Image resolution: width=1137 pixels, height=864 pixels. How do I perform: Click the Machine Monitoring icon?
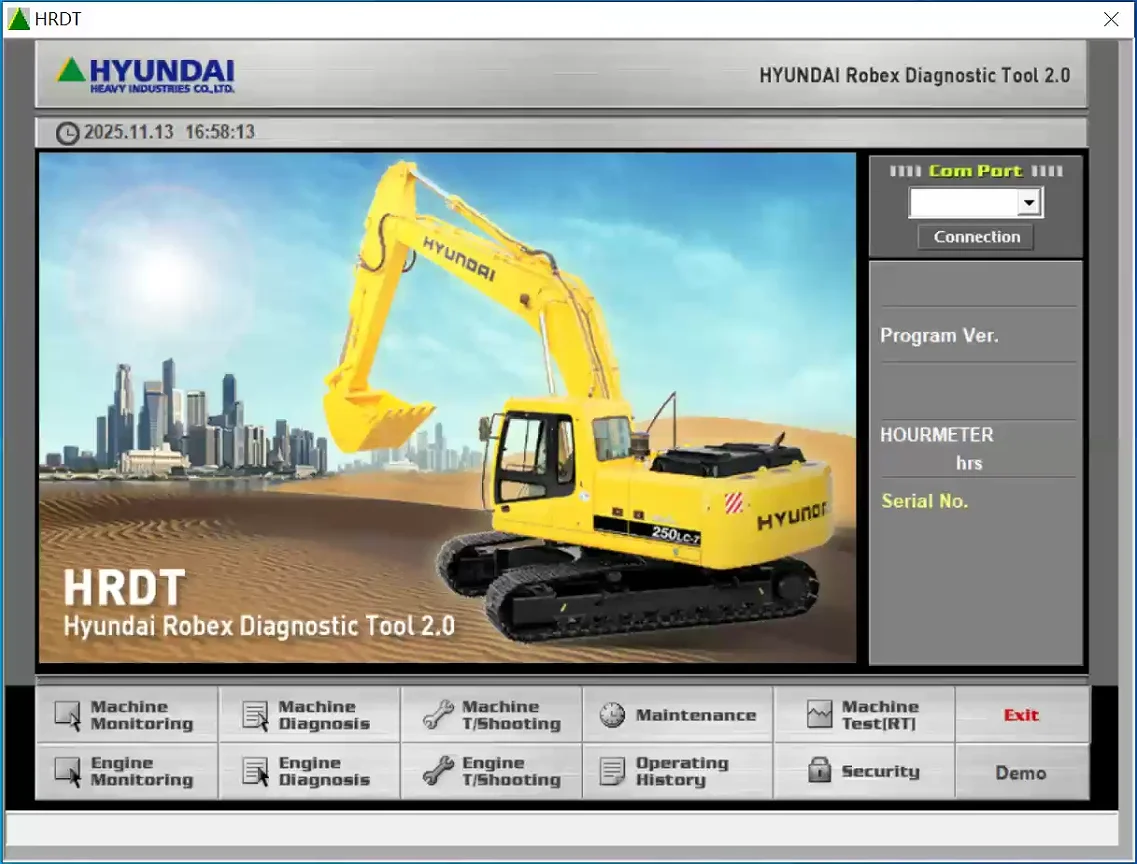pyautogui.click(x=68, y=715)
